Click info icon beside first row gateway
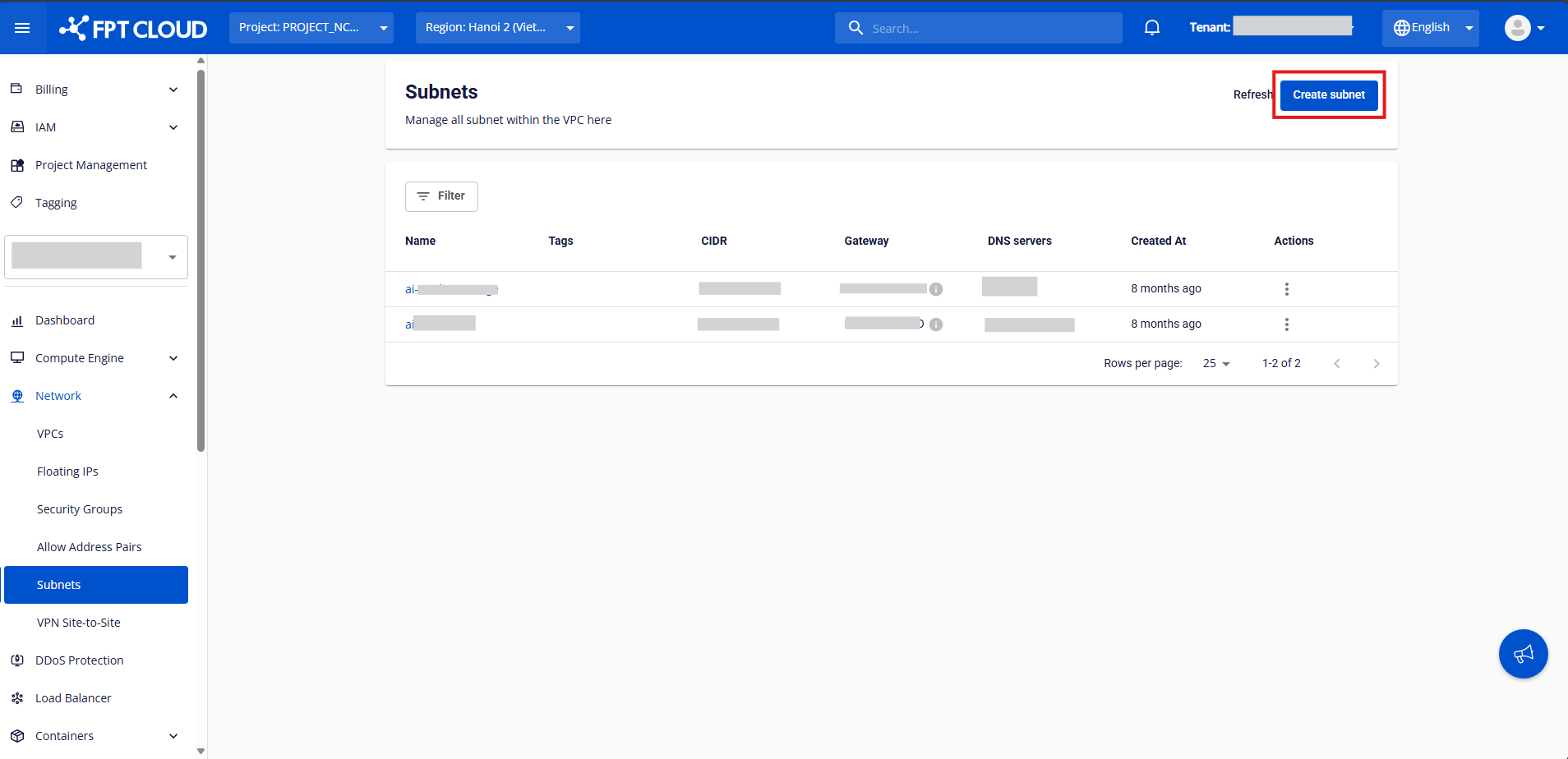 click(936, 289)
